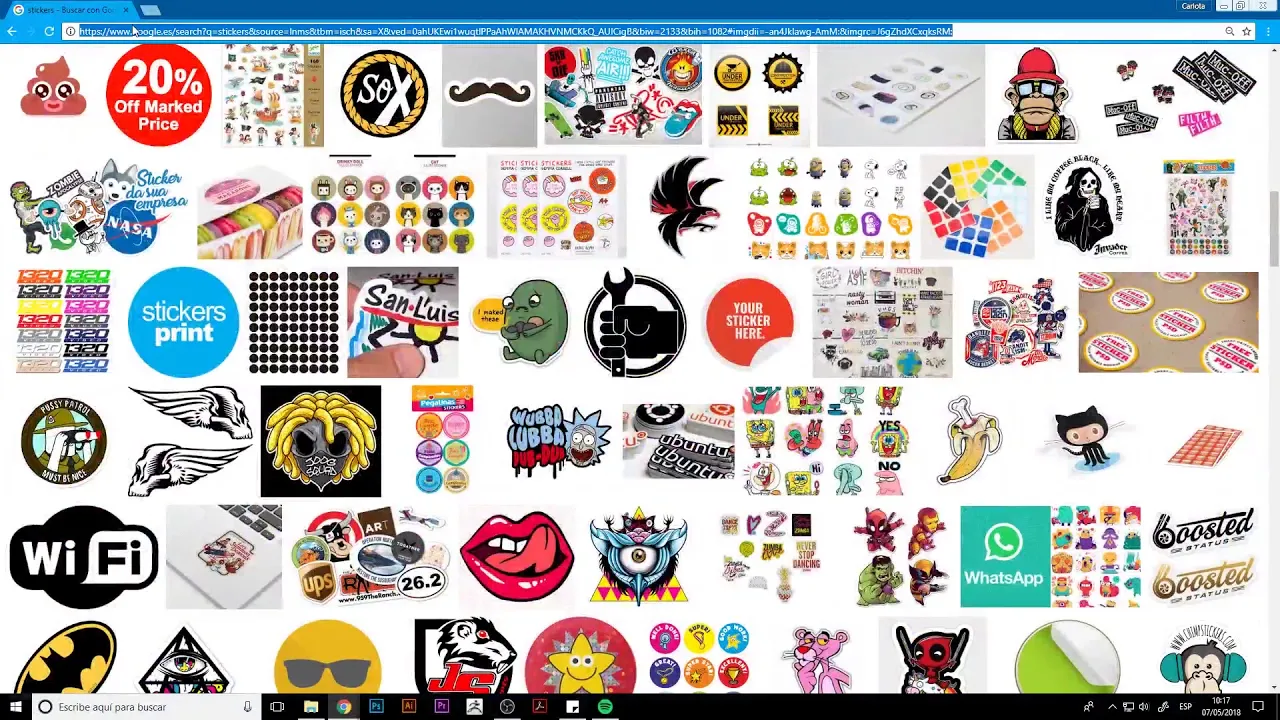The image size is (1280, 720).
Task: Open the black dots grid image
Action: click(294, 321)
